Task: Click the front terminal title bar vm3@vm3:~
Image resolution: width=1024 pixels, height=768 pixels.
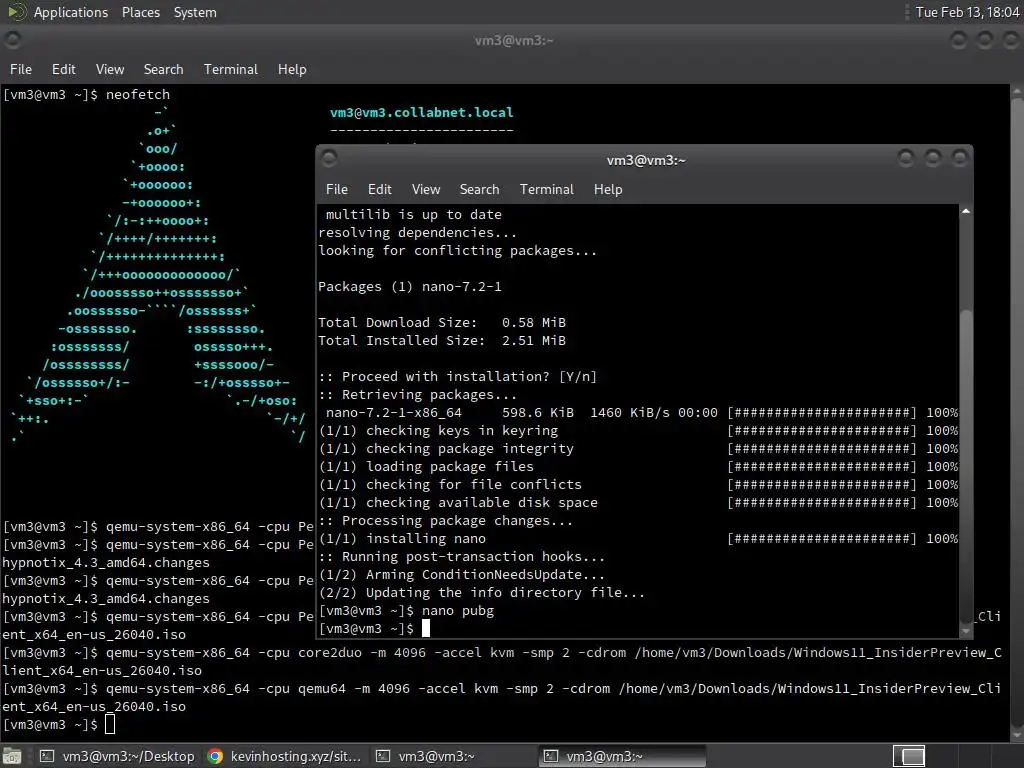Action: 646,160
